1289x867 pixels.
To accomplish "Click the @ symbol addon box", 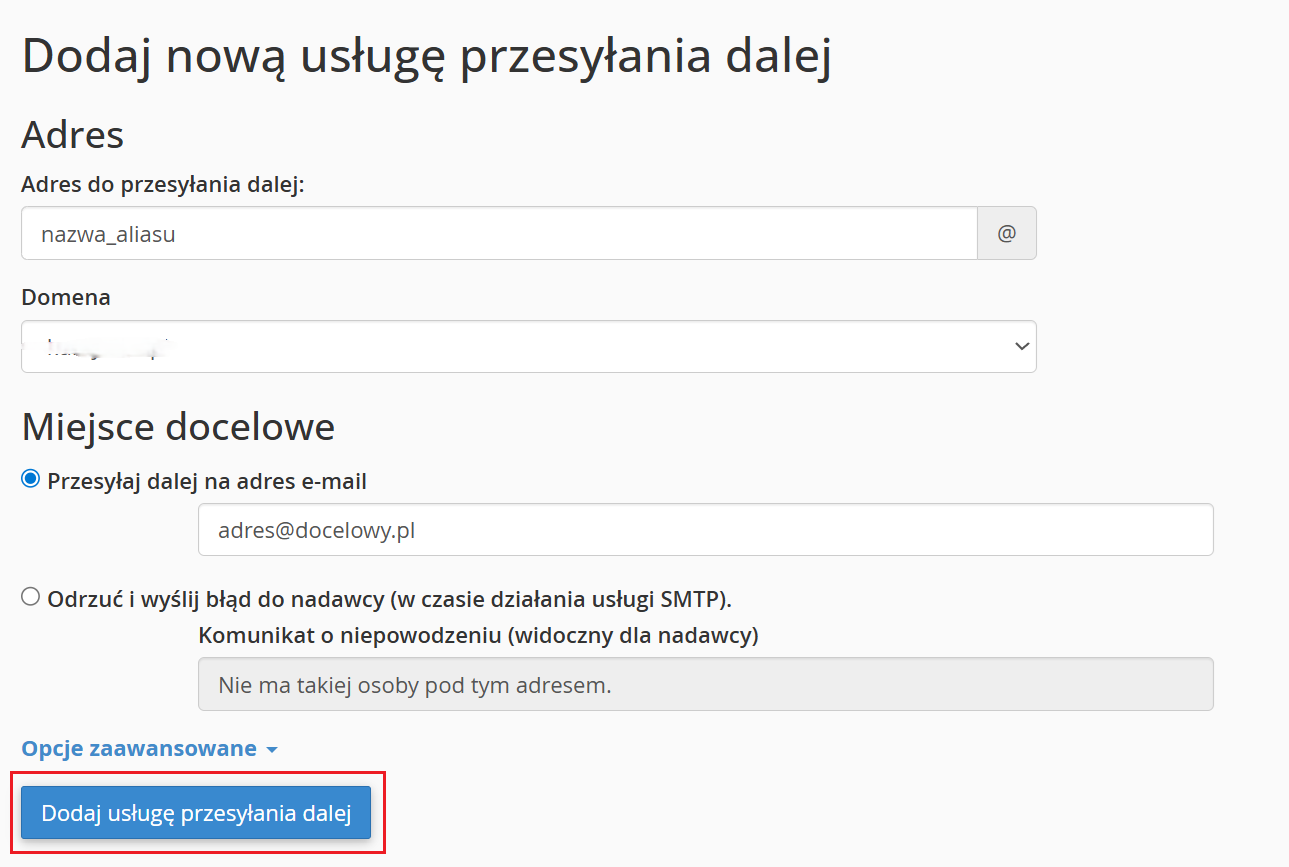I will coord(1006,233).
